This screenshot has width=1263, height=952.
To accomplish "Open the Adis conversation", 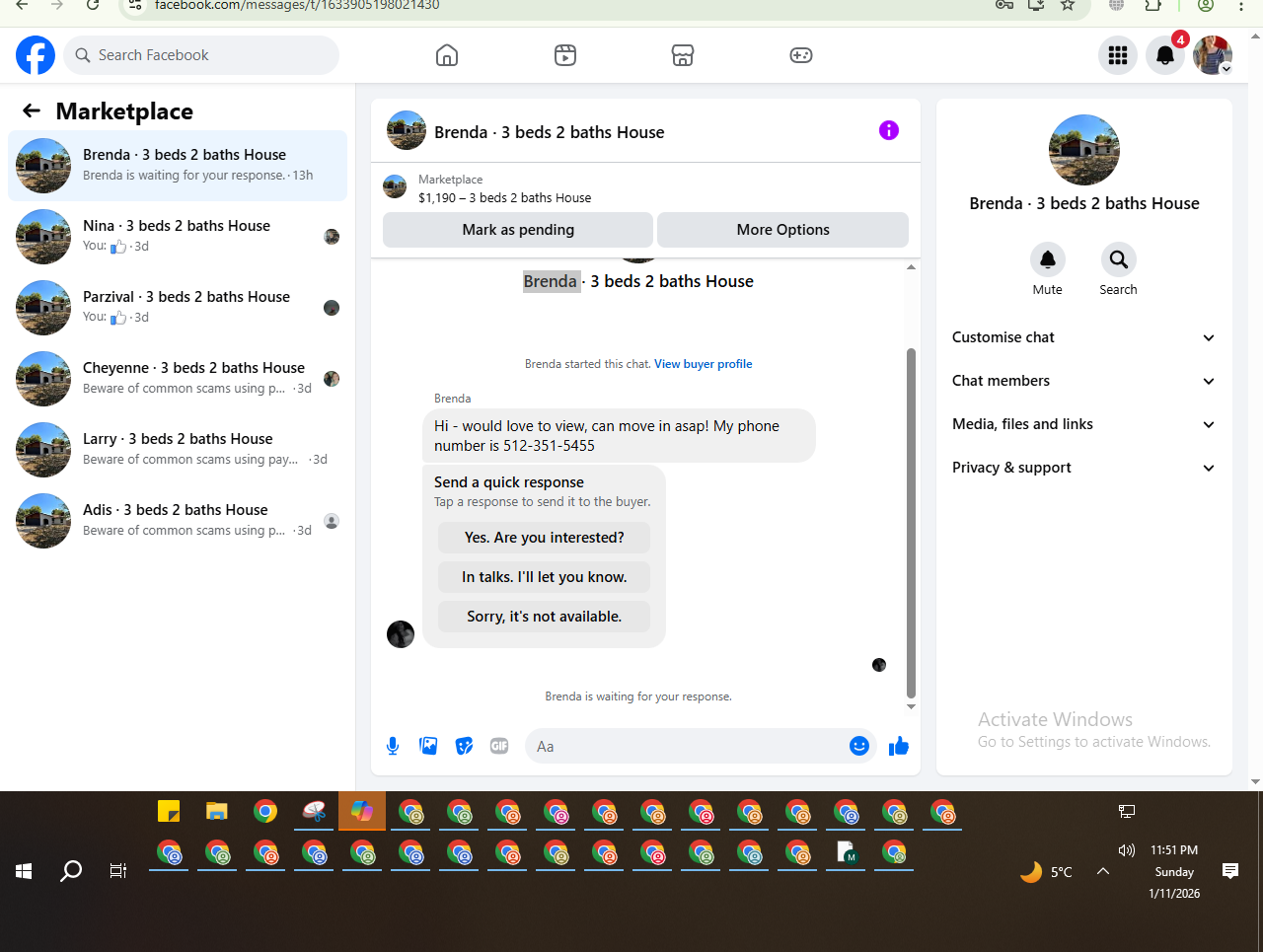I will pos(178,521).
